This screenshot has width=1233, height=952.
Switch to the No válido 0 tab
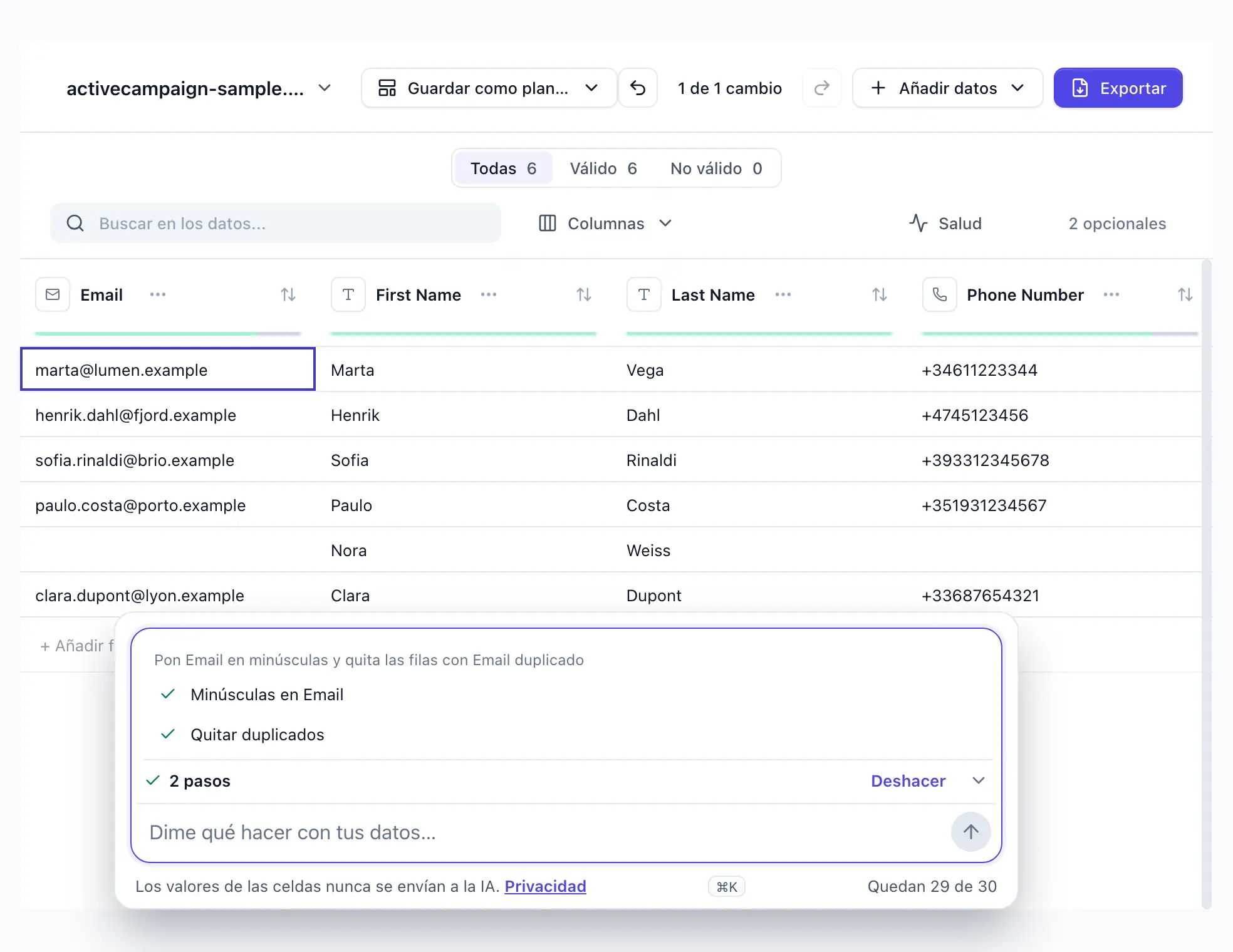point(716,168)
